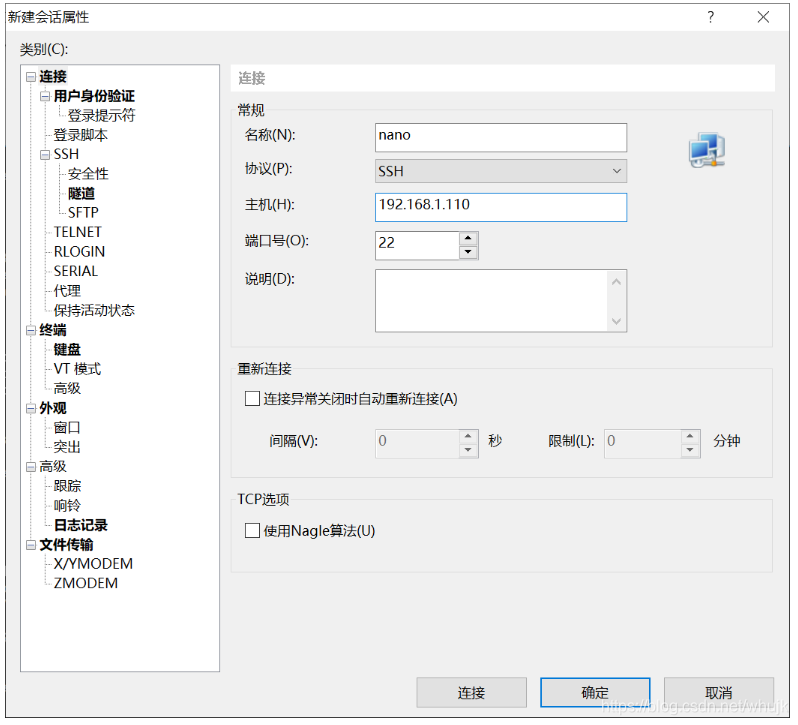Select 用户身份验证 in category tree
798x725 pixels.
(x=94, y=96)
